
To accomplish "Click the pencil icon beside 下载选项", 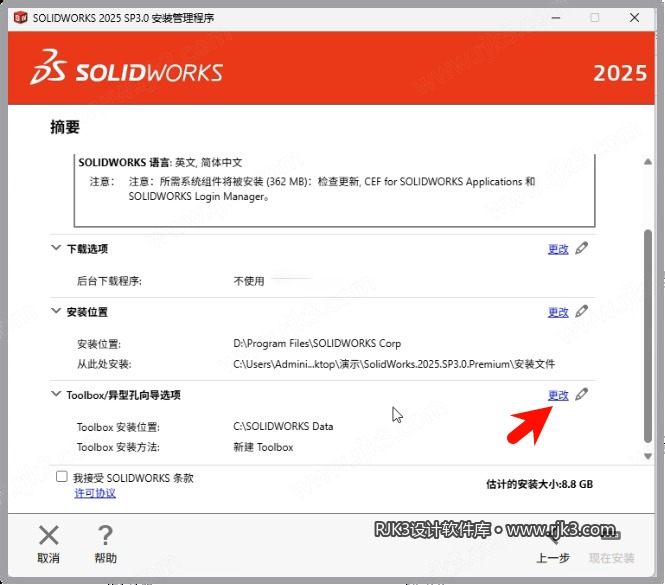I will pyautogui.click(x=581, y=248).
